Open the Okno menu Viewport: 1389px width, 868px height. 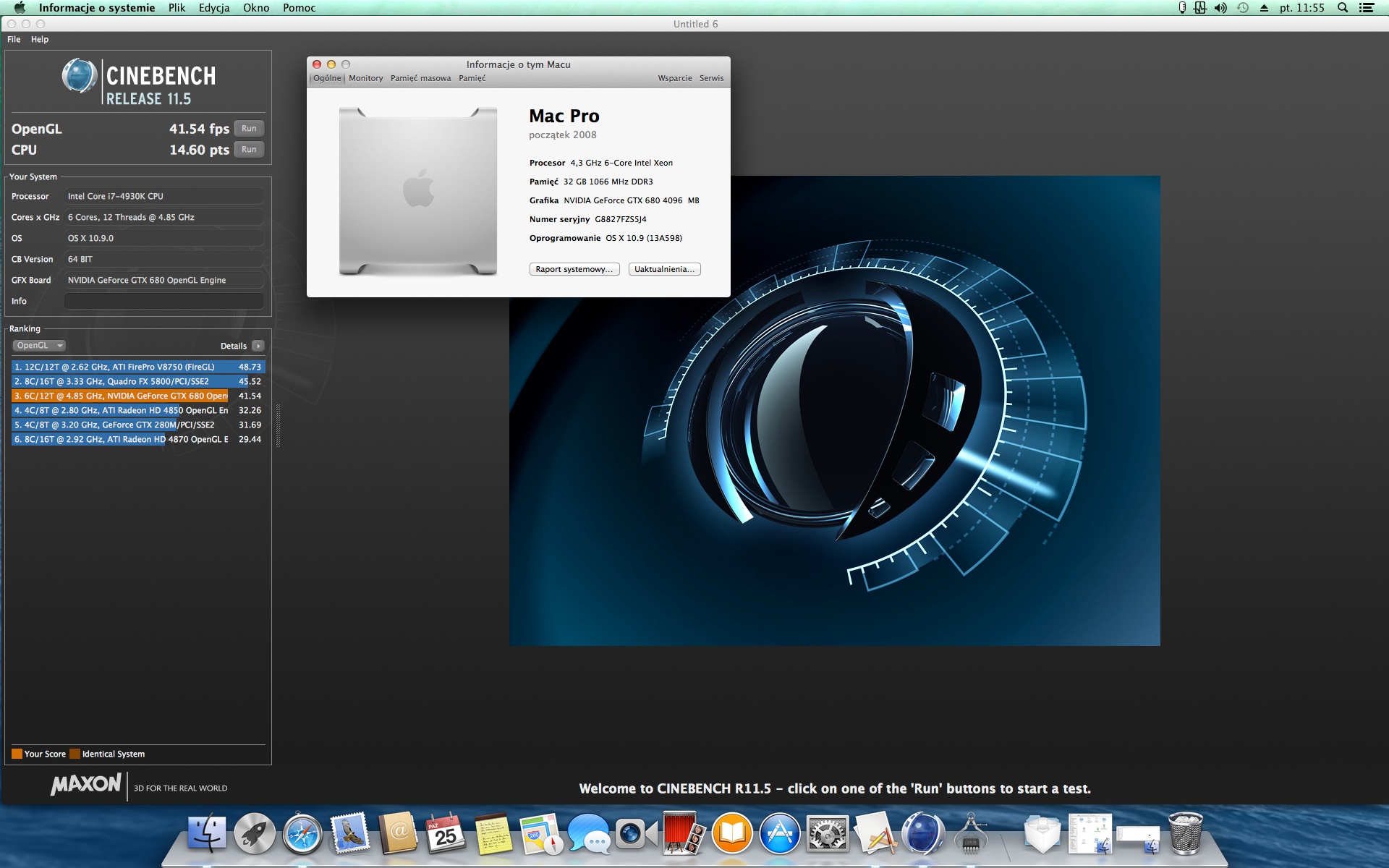click(x=256, y=8)
